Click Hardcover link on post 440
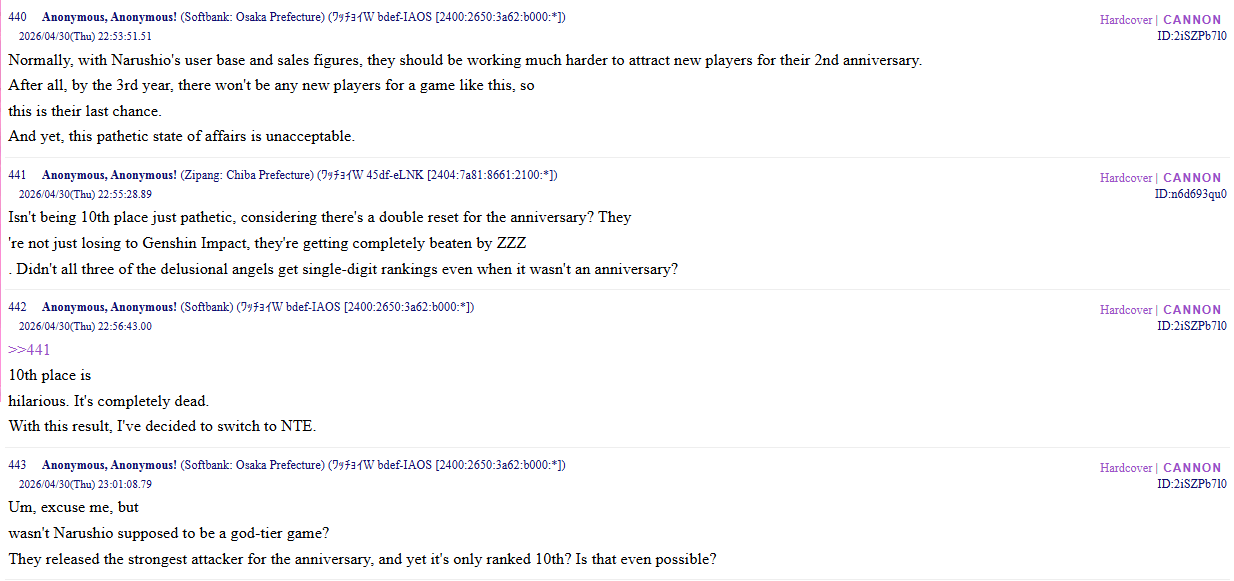Screen dimensions: 1234x581 tap(1126, 20)
